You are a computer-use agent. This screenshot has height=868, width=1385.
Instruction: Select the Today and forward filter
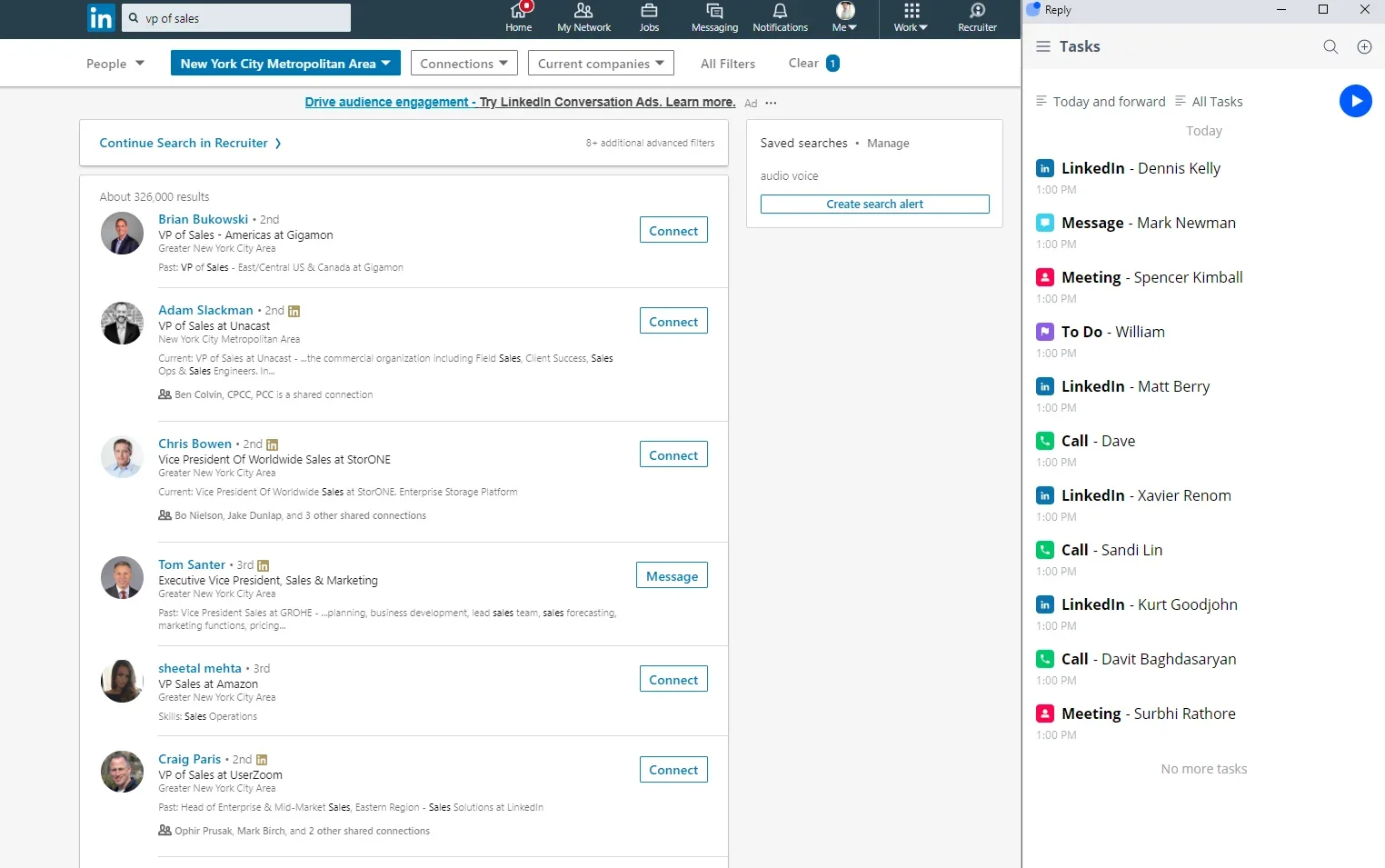click(1101, 102)
